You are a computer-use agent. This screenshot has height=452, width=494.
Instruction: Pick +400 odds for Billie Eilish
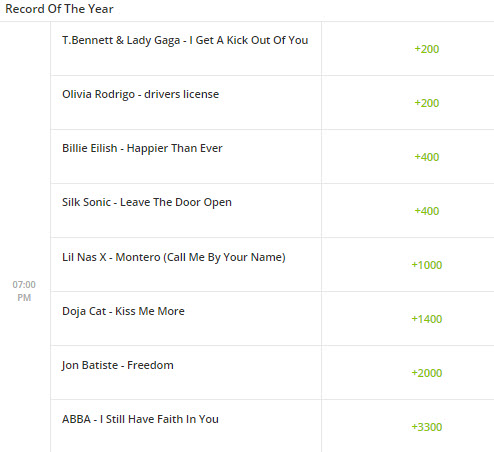pos(426,157)
